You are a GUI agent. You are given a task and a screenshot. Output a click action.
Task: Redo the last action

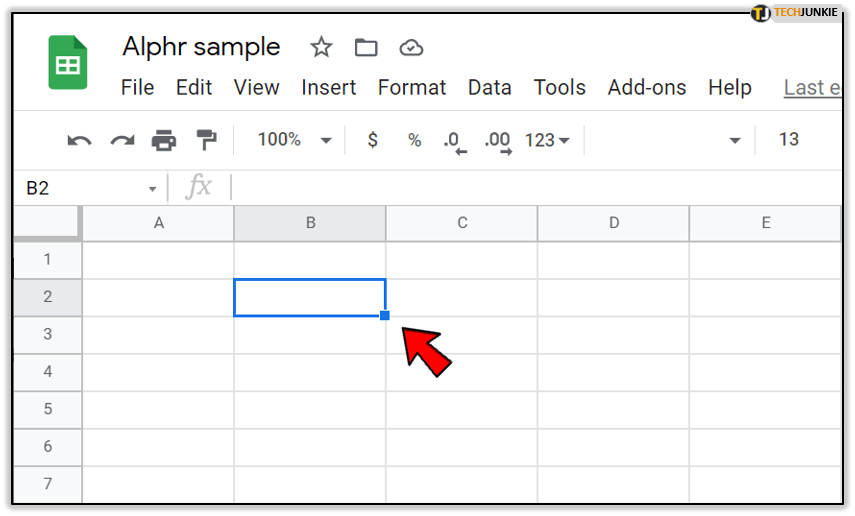[x=122, y=140]
